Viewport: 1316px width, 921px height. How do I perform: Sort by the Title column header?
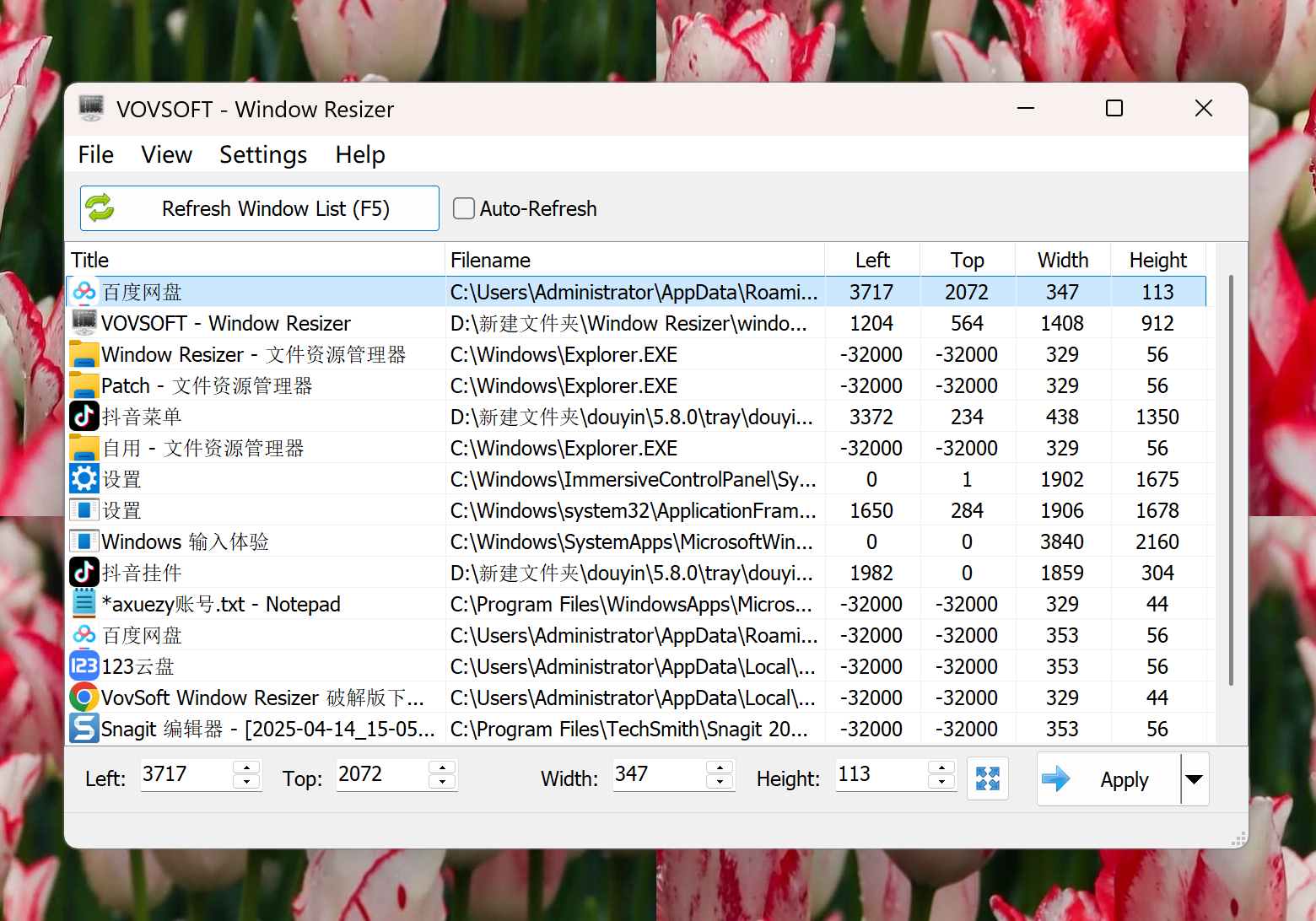255,260
